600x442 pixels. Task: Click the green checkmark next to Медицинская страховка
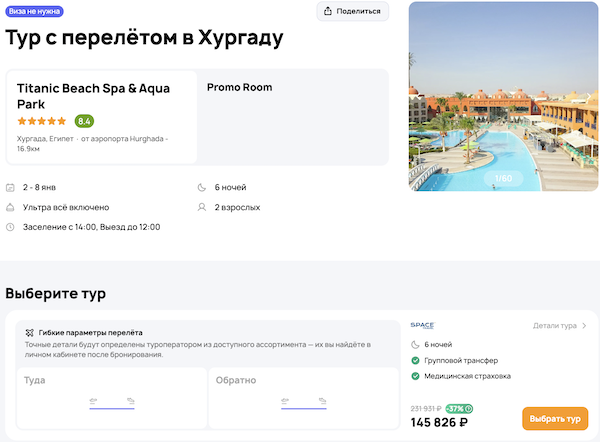tap(415, 376)
